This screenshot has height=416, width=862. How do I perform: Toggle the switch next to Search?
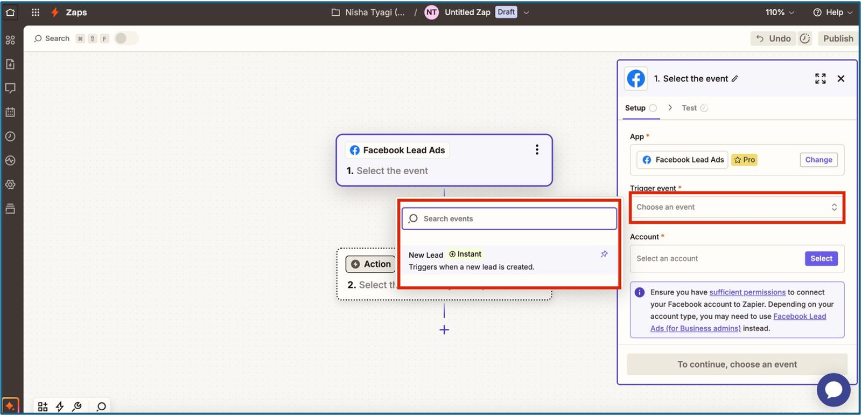click(x=126, y=38)
